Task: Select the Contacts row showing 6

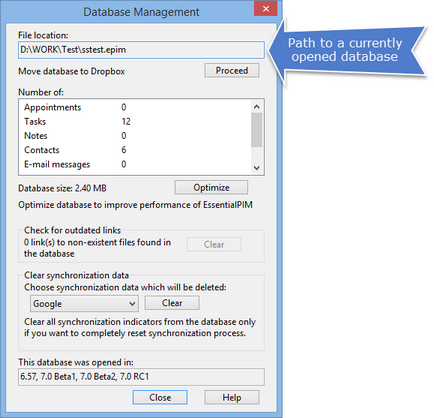Action: click(x=135, y=150)
